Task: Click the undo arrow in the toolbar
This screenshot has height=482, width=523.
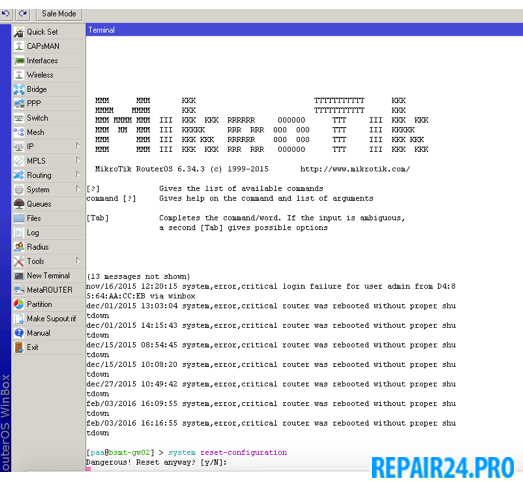Action: click(x=6, y=14)
